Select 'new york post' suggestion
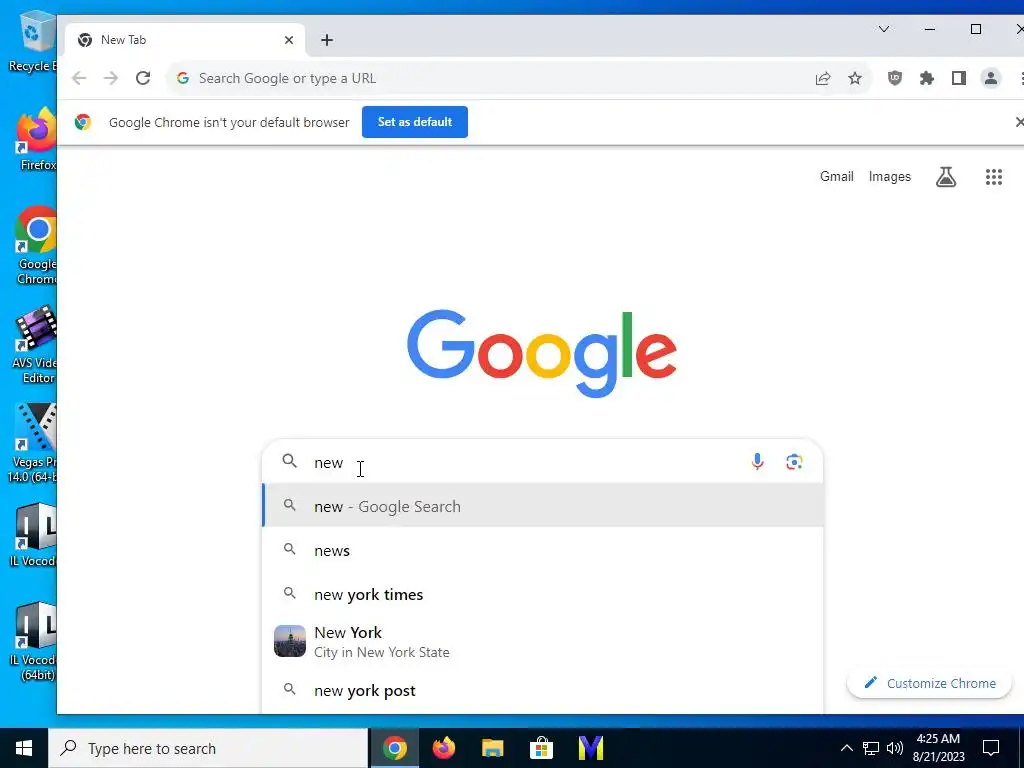This screenshot has width=1024, height=768. click(542, 690)
